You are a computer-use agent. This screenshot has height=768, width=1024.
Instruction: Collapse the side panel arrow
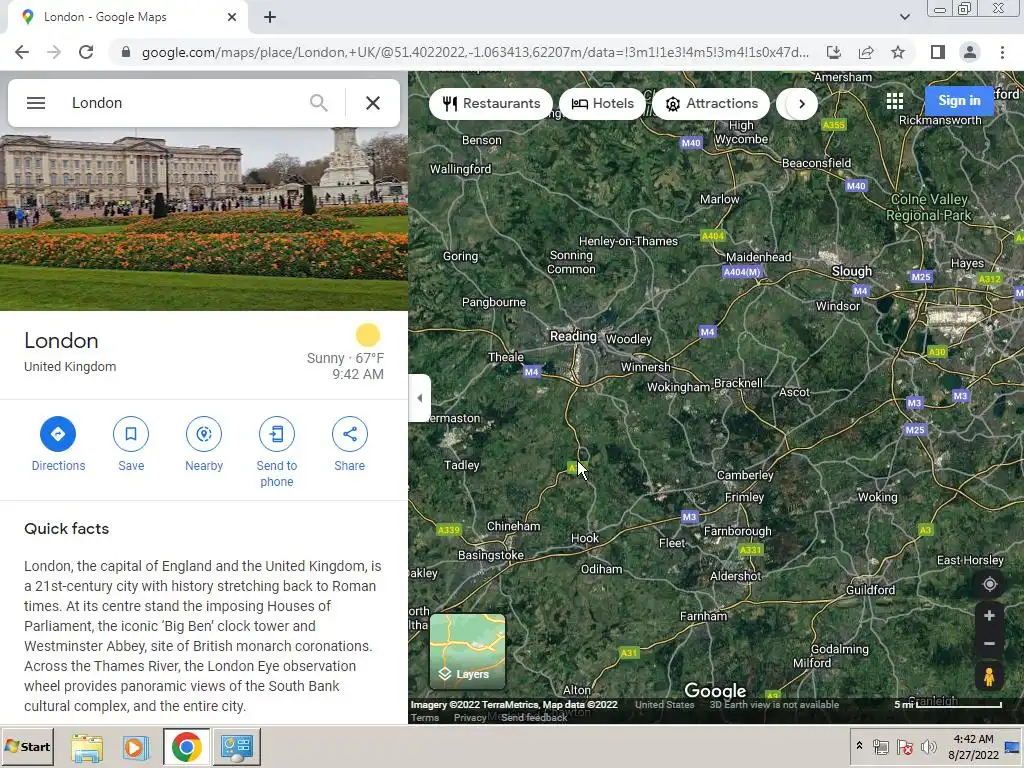coord(419,398)
